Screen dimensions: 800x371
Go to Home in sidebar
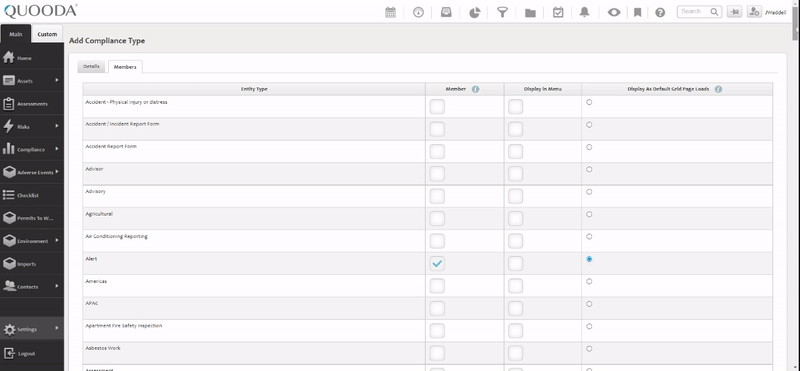tap(32, 58)
